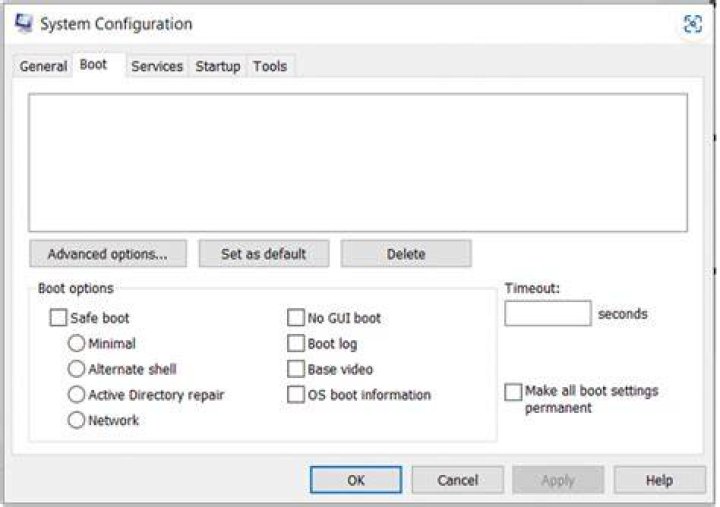
Task: Click the screen capture icon at top right
Action: point(692,24)
